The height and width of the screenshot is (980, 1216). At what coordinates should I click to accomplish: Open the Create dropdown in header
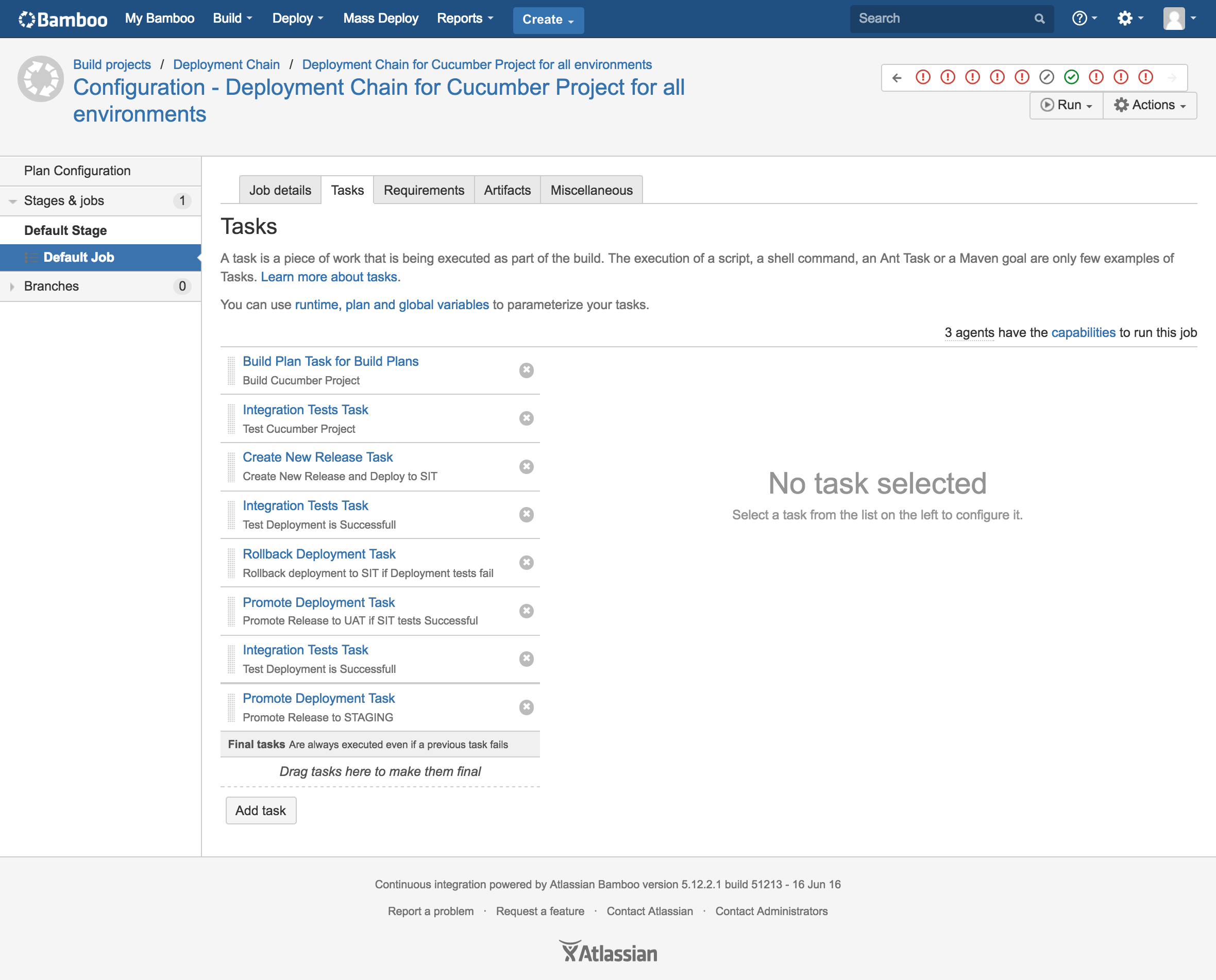coord(548,20)
